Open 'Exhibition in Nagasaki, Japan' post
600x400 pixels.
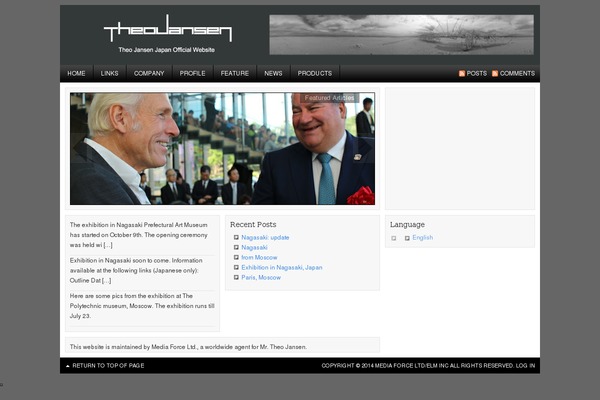[282, 267]
